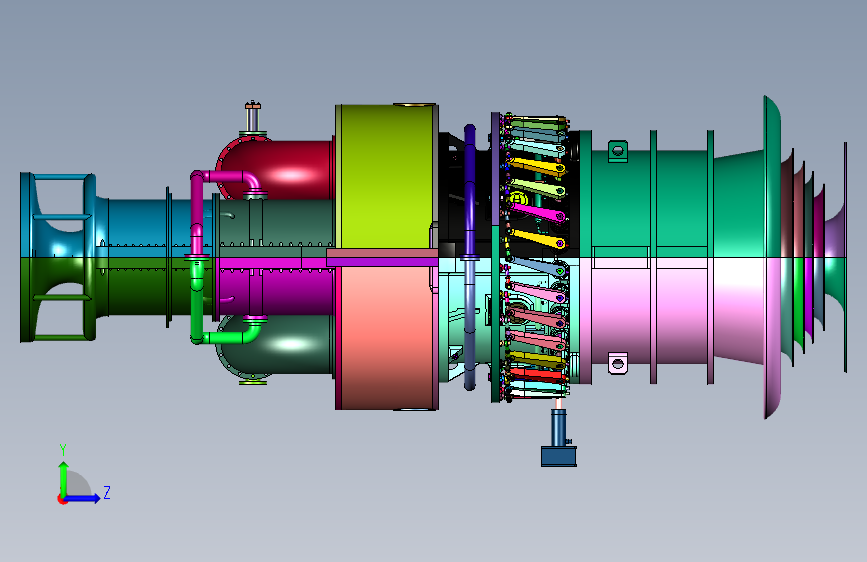Pick the lifting lug on the green upper casing

(618, 151)
